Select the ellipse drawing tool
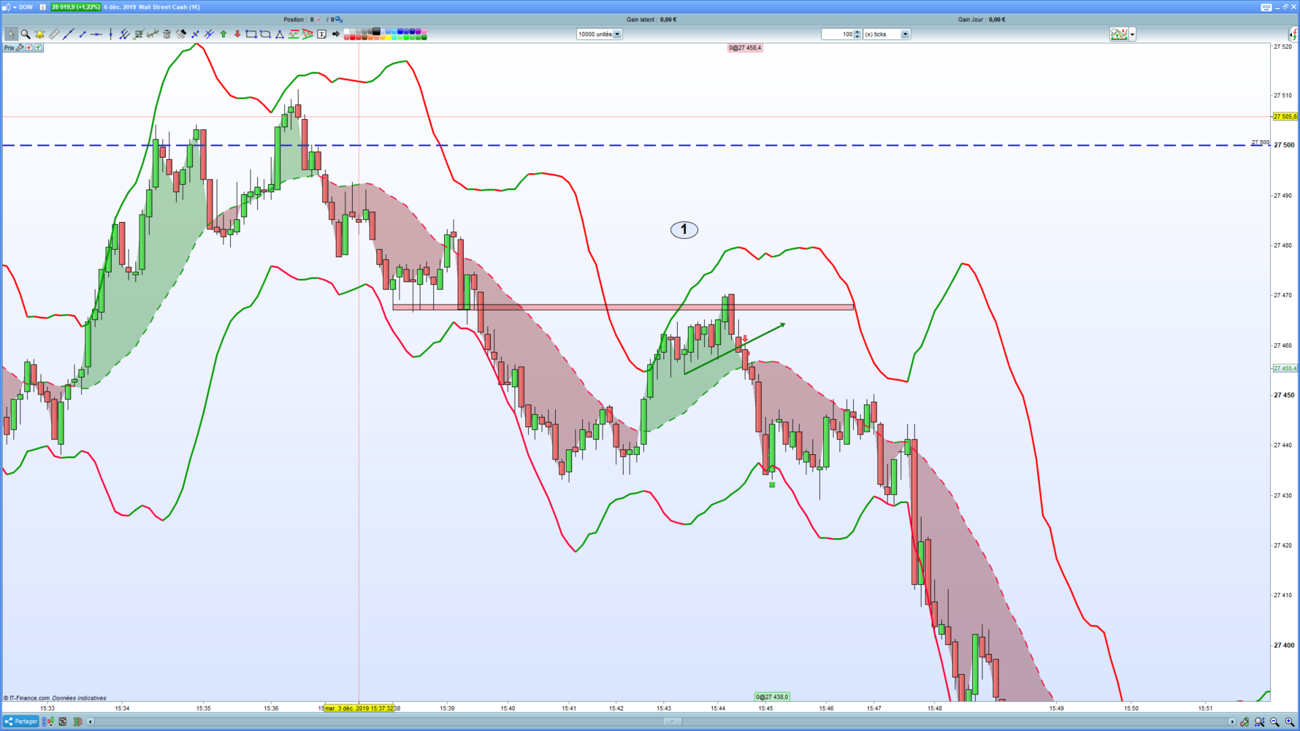The height and width of the screenshot is (731, 1300). (x=265, y=34)
